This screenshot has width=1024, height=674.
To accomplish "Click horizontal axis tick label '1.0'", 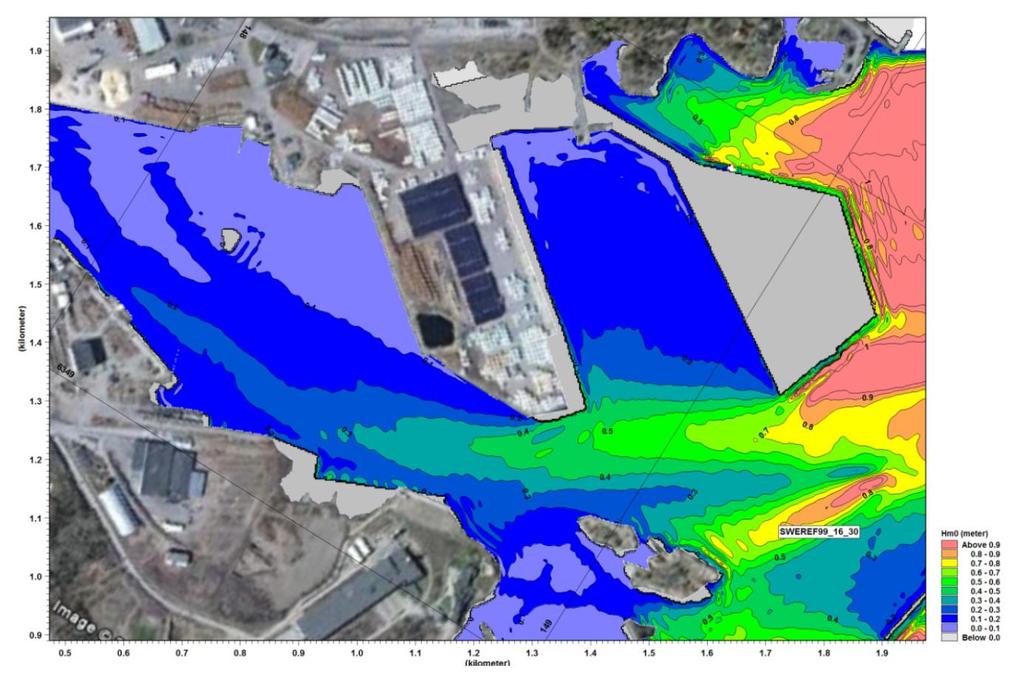I will pyautogui.click(x=357, y=652).
